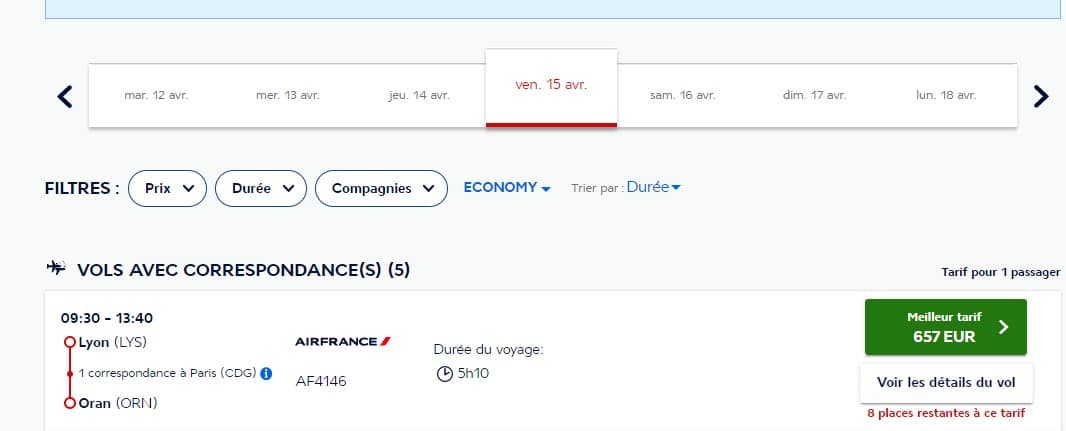The height and width of the screenshot is (431, 1066).
Task: Select the Meilleur tarif 657 EUR button
Action: pos(946,327)
